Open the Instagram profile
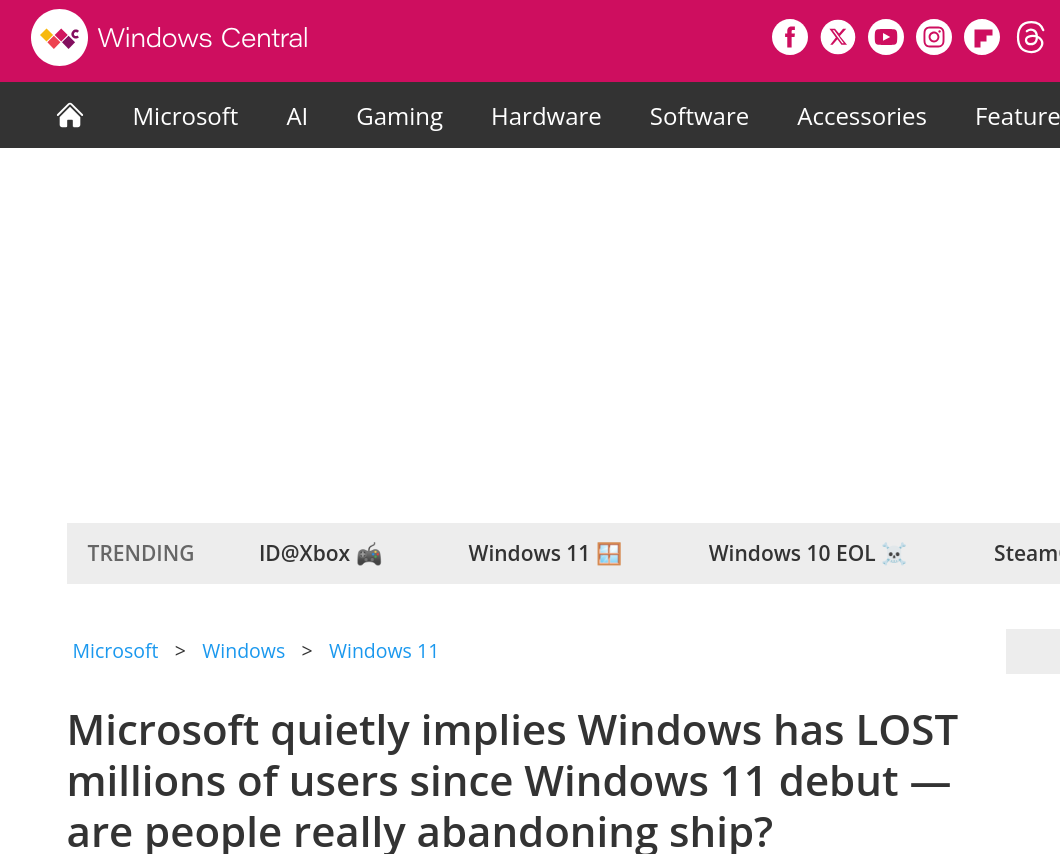 933,36
